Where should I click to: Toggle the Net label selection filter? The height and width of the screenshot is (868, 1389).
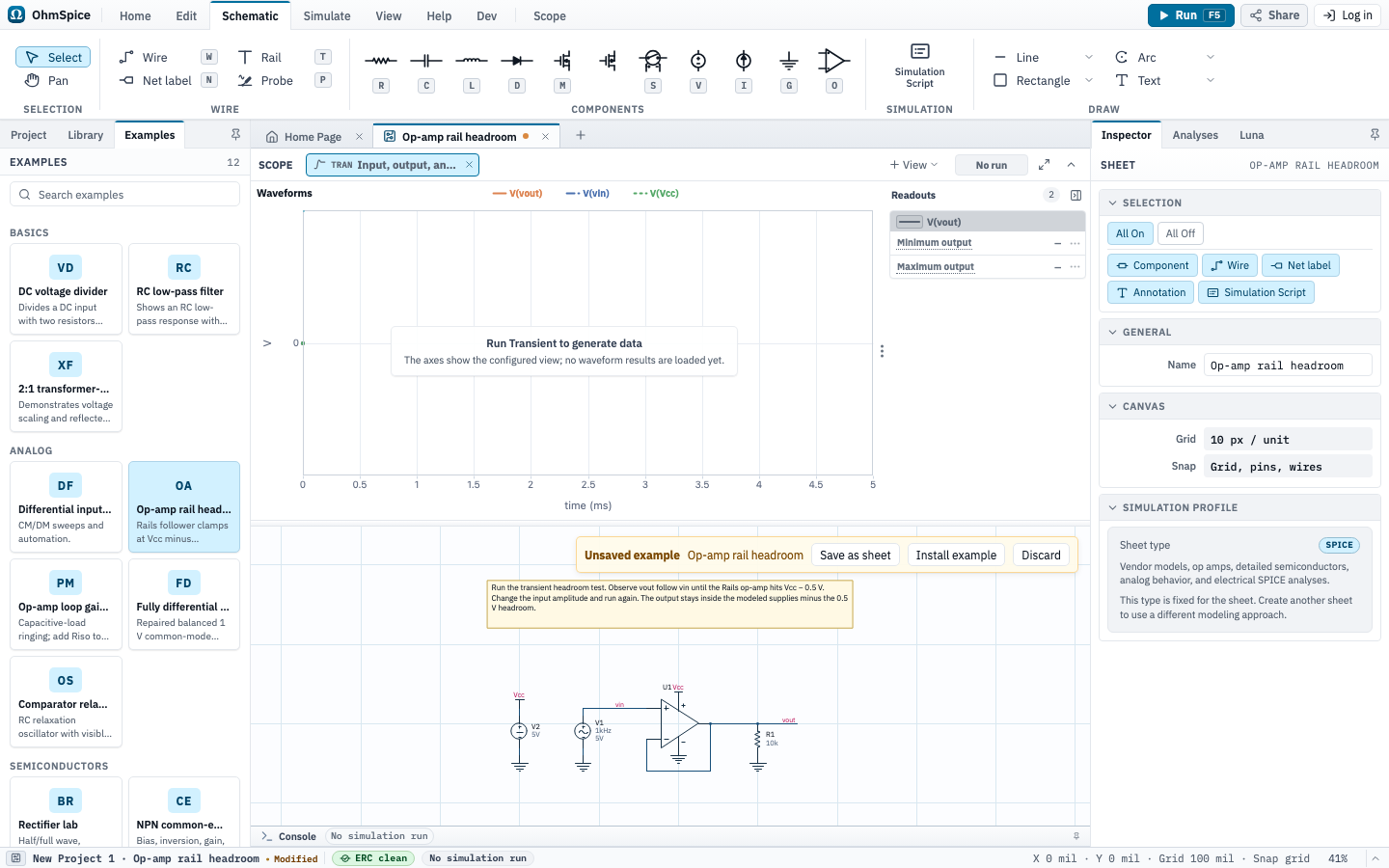pyautogui.click(x=1300, y=265)
